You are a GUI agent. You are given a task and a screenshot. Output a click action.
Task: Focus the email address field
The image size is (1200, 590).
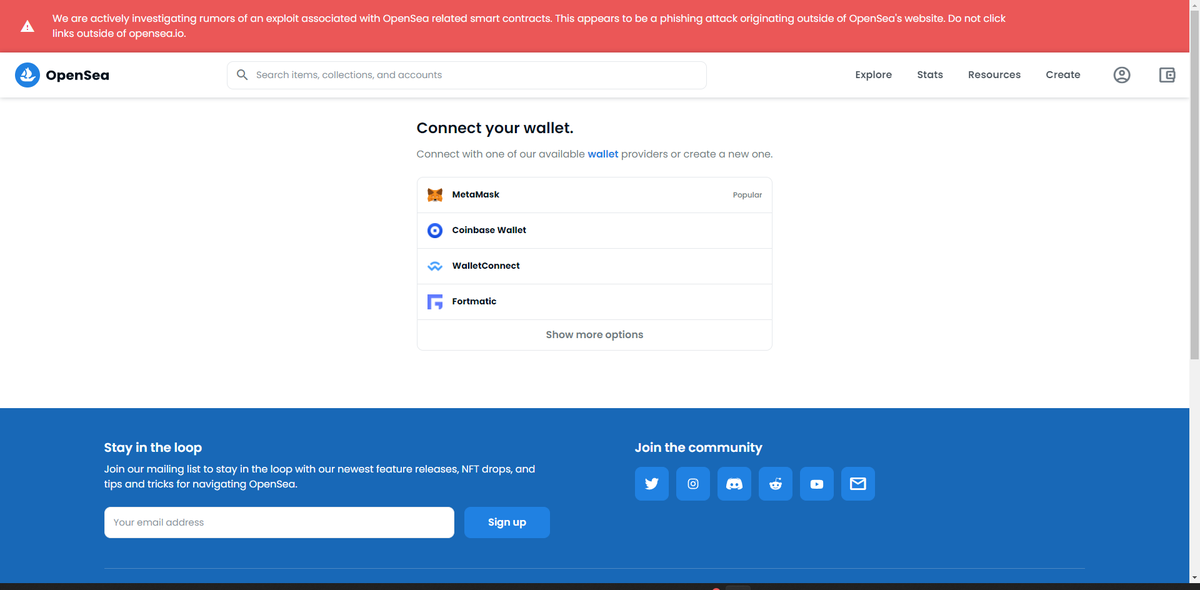coord(279,522)
